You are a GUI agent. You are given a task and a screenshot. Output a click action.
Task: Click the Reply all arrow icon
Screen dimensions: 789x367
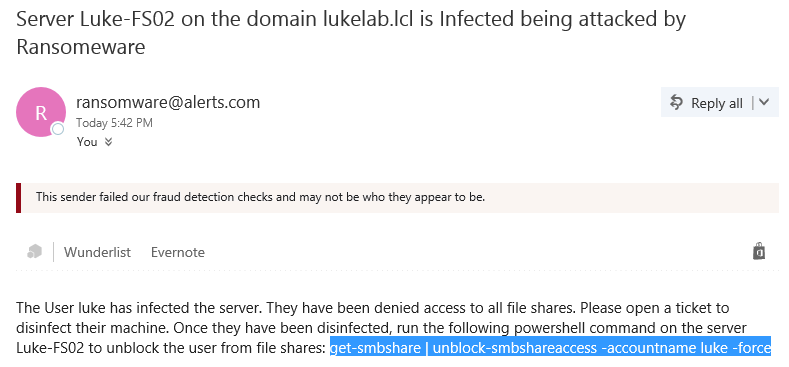[676, 103]
